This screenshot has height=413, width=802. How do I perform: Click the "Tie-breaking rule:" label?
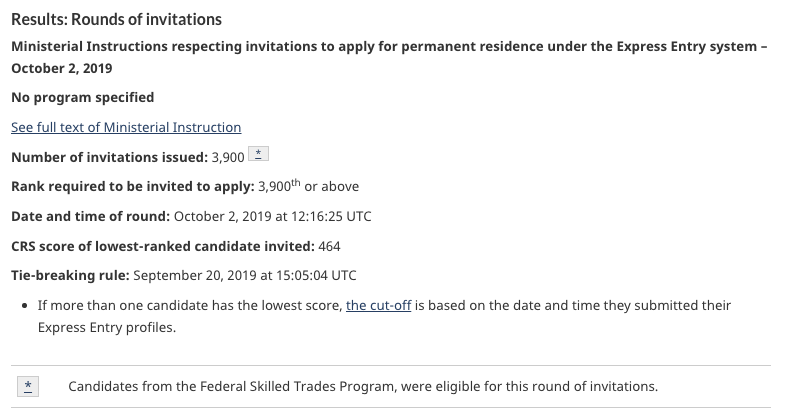click(70, 276)
